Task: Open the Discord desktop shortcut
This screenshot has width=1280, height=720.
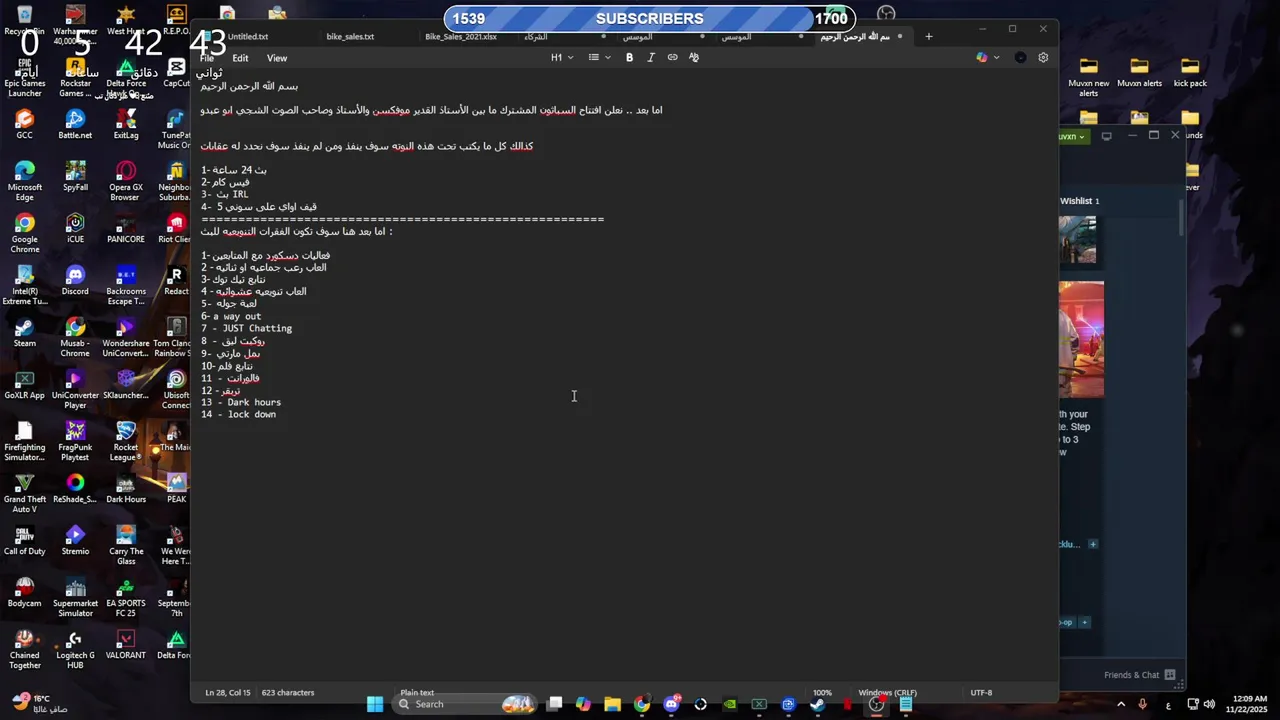Action: point(75,280)
